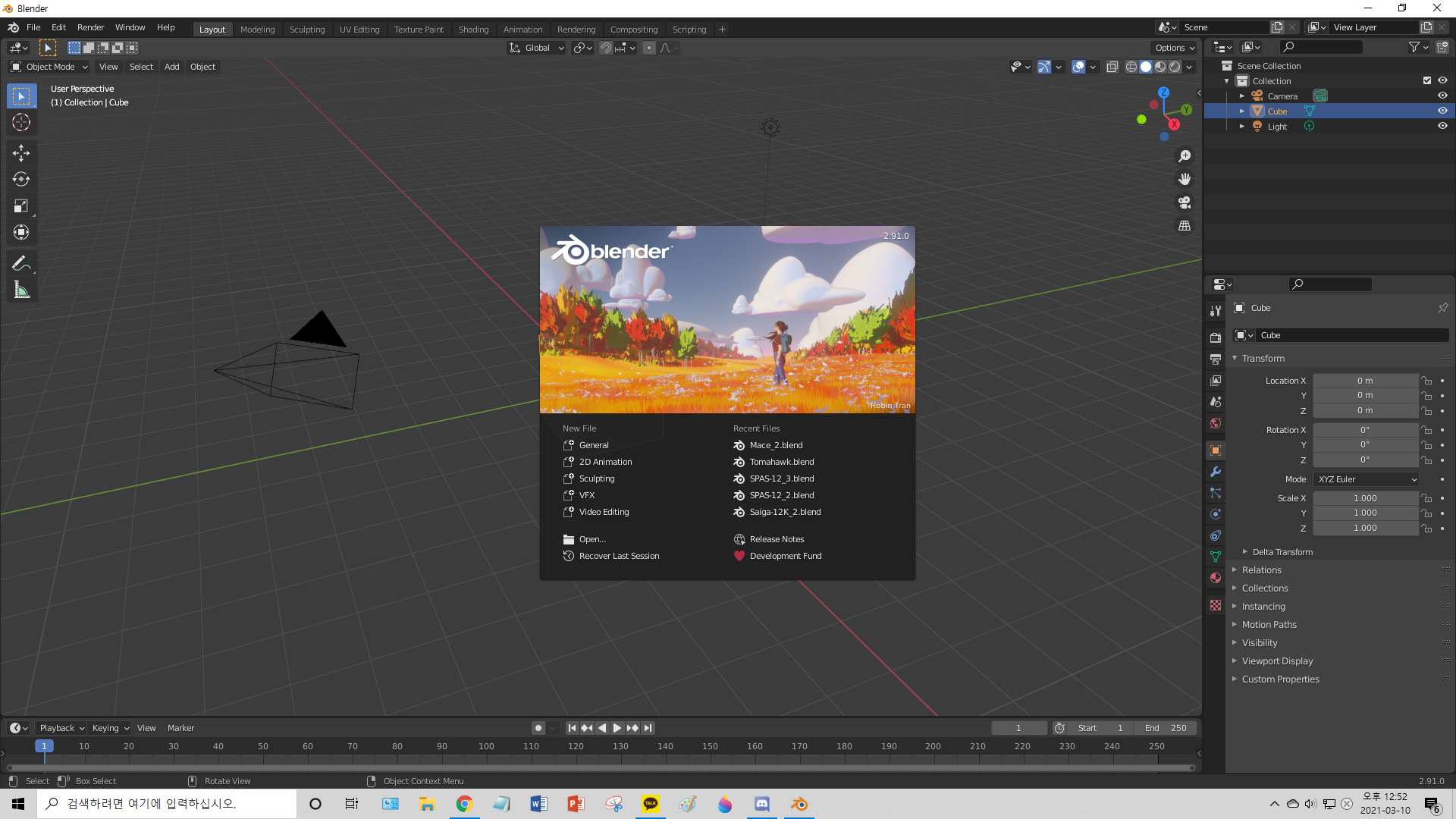Viewport: 1456px width, 819px height.
Task: Create a new General file from splash
Action: [x=594, y=445]
